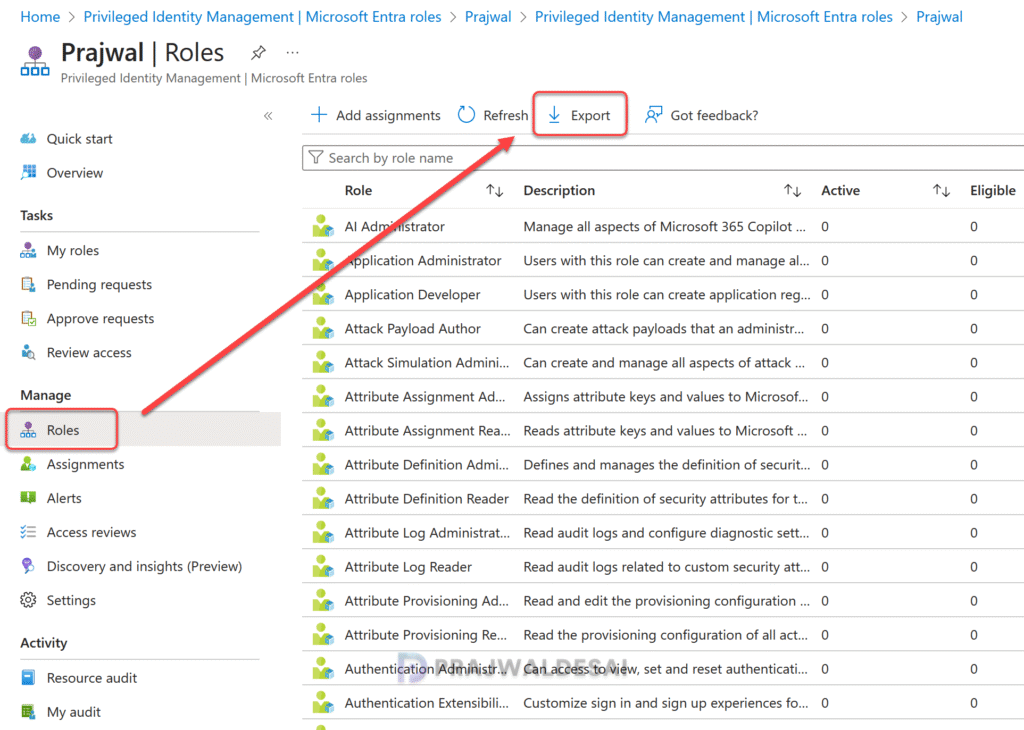The image size is (1024, 730).
Task: Go to Home breadcrumb link
Action: click(40, 16)
